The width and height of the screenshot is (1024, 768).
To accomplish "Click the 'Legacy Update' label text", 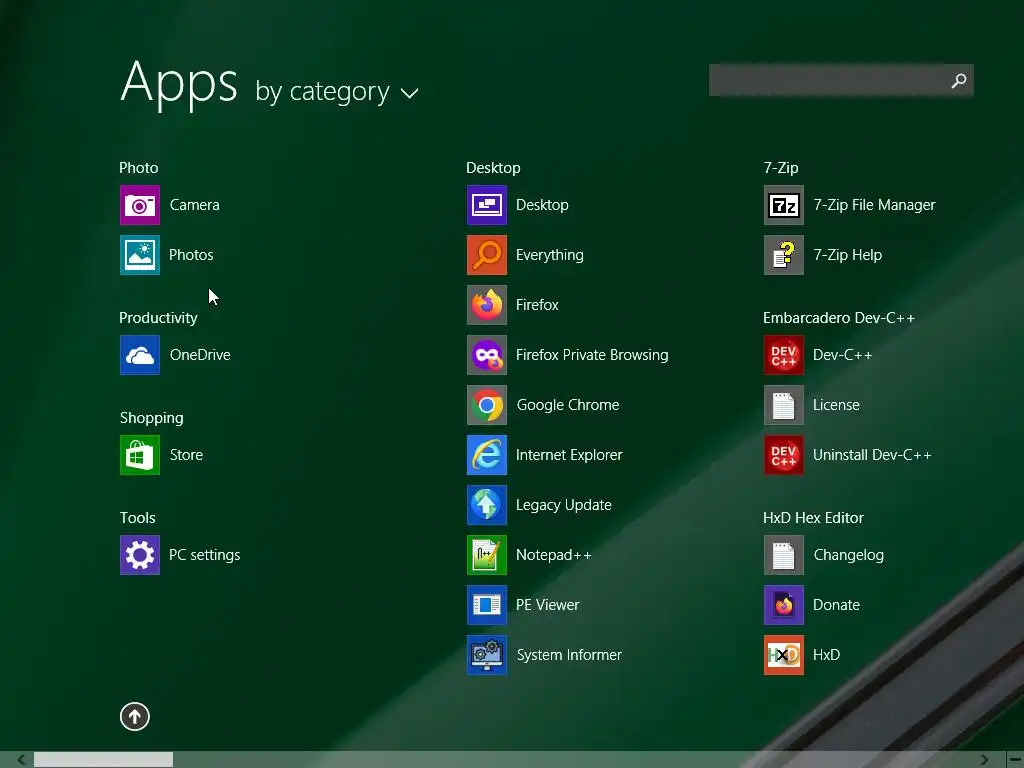I will (x=564, y=505).
